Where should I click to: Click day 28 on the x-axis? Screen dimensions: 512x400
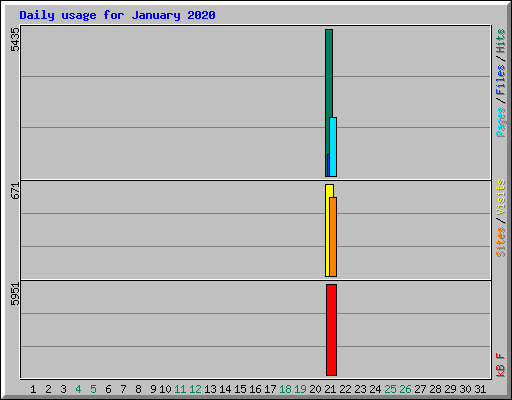(435, 389)
